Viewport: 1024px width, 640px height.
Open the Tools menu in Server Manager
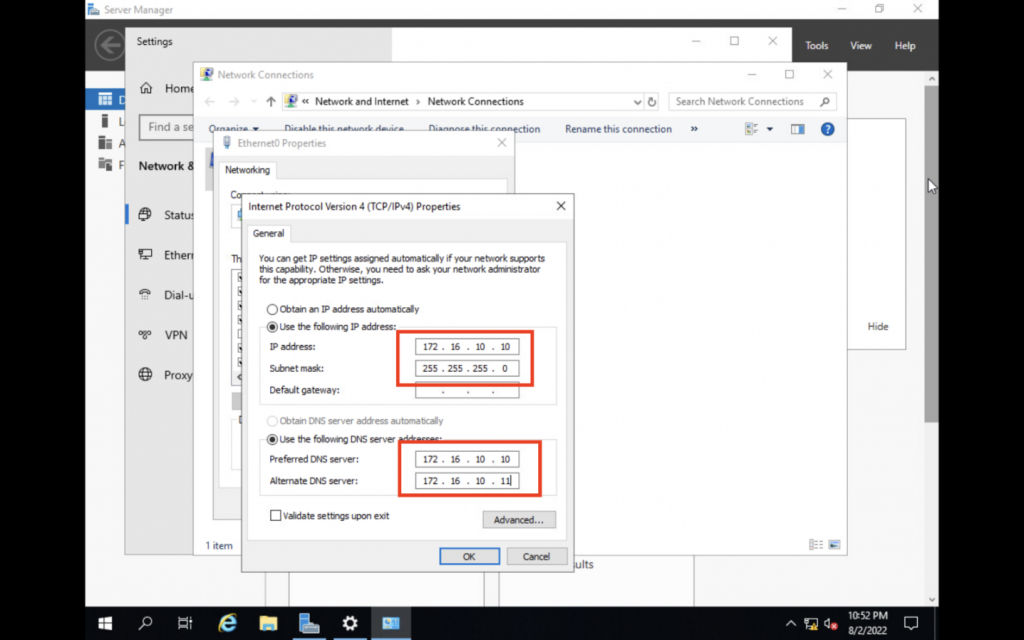click(x=817, y=45)
